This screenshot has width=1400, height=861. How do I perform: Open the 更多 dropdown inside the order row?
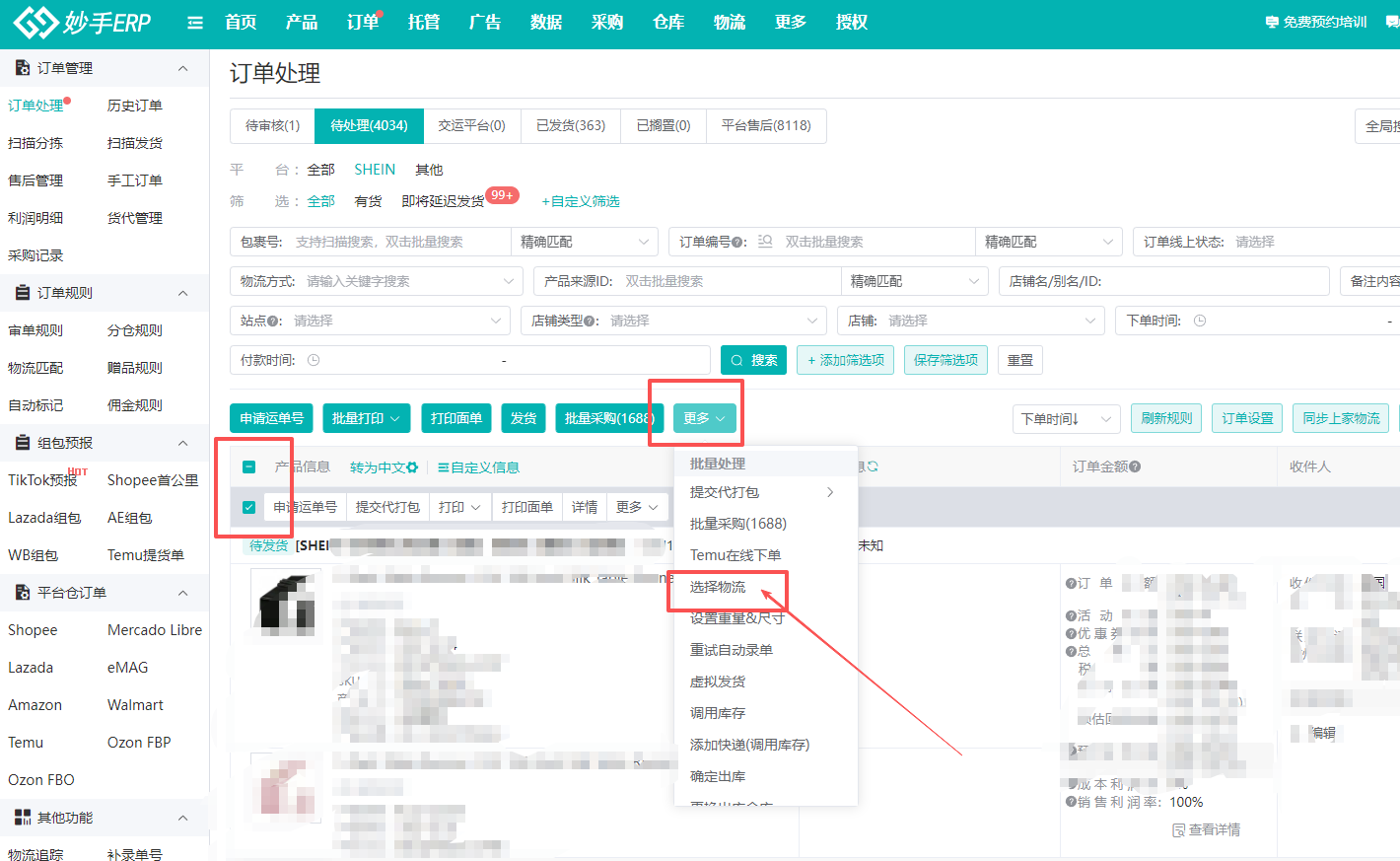click(637, 506)
